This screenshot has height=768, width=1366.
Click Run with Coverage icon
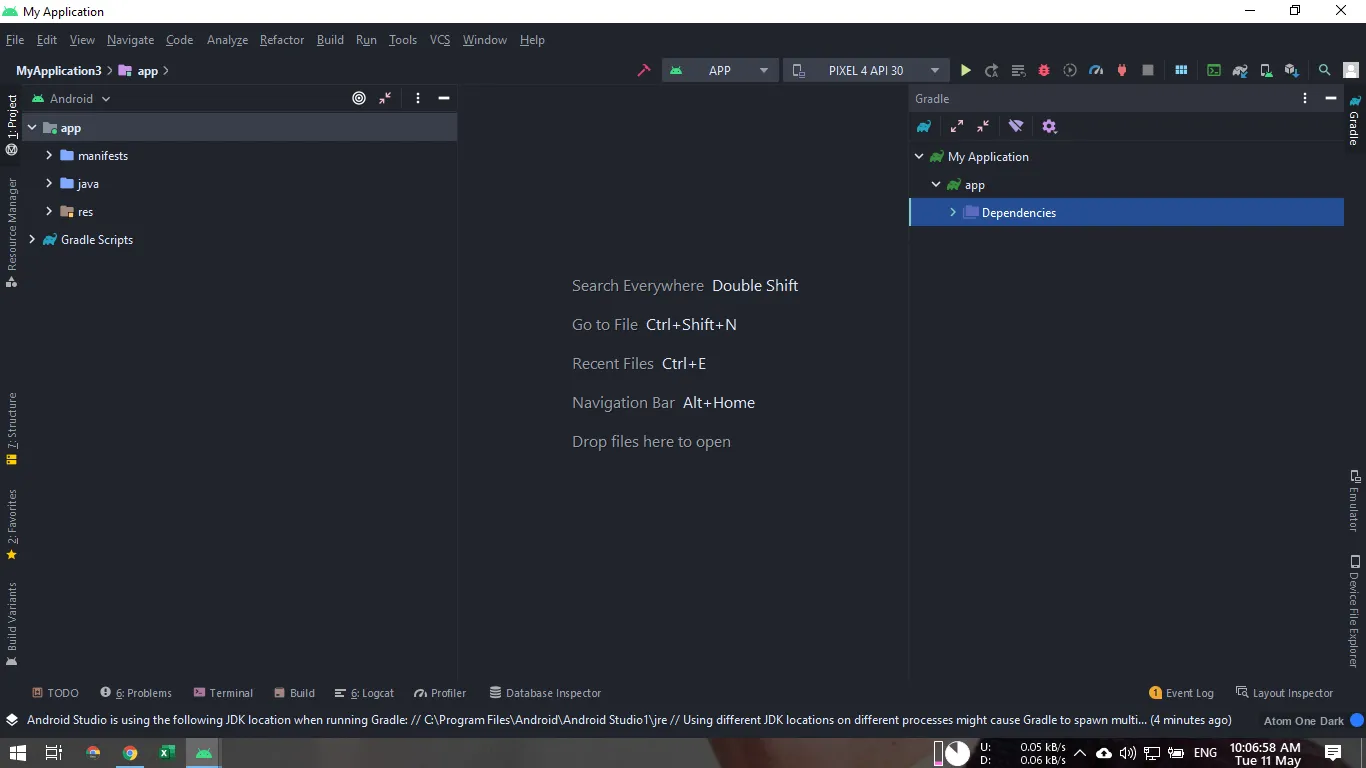[1070, 70]
